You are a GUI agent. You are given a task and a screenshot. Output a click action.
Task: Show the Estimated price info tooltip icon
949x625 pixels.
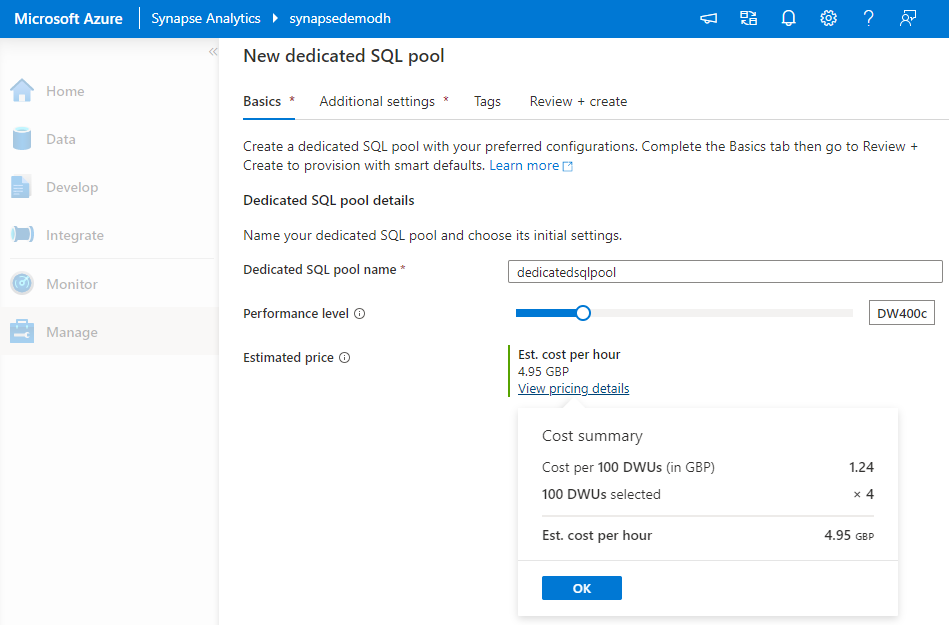pyautogui.click(x=344, y=358)
